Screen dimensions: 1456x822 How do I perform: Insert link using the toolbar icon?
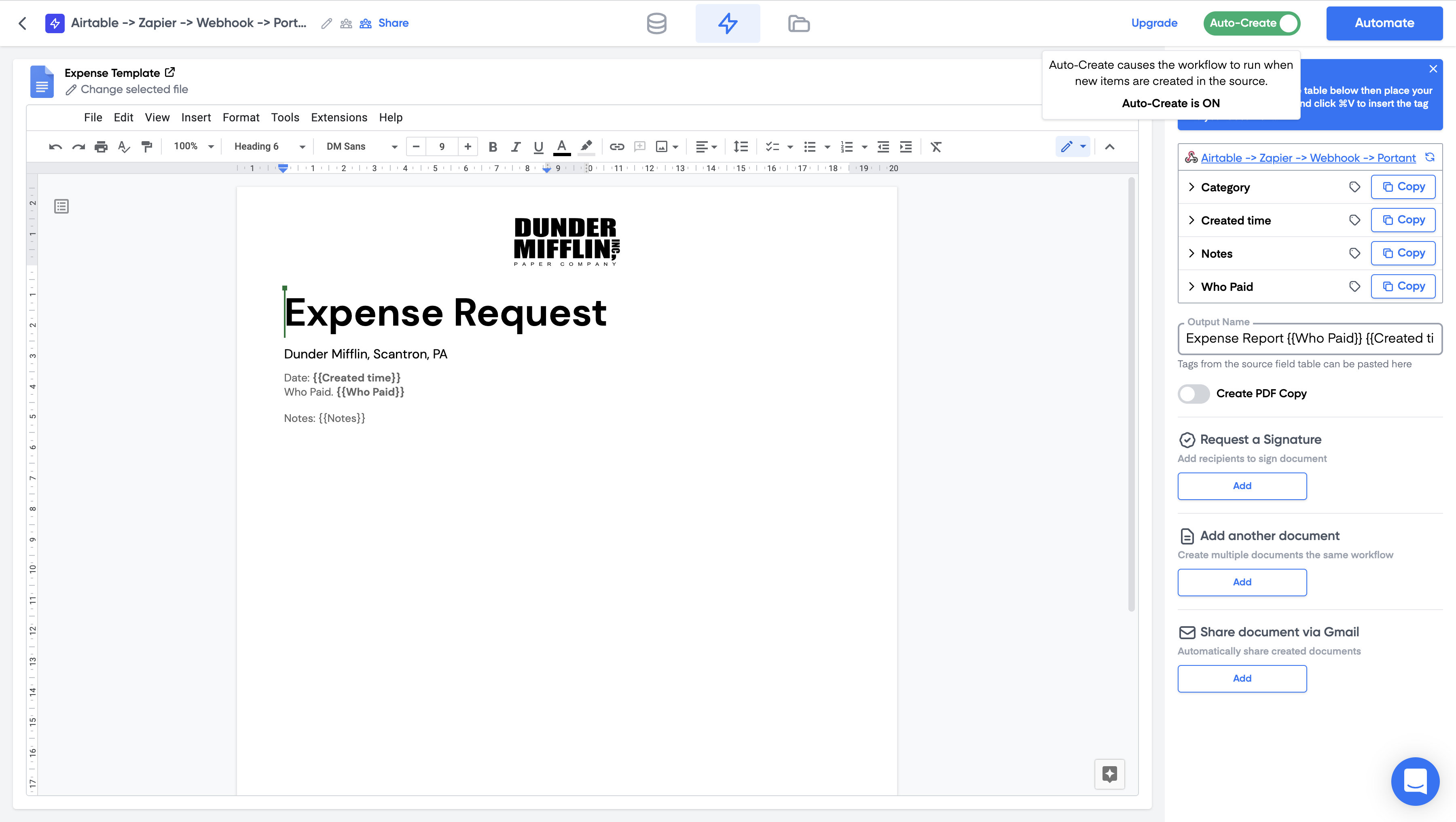(617, 147)
